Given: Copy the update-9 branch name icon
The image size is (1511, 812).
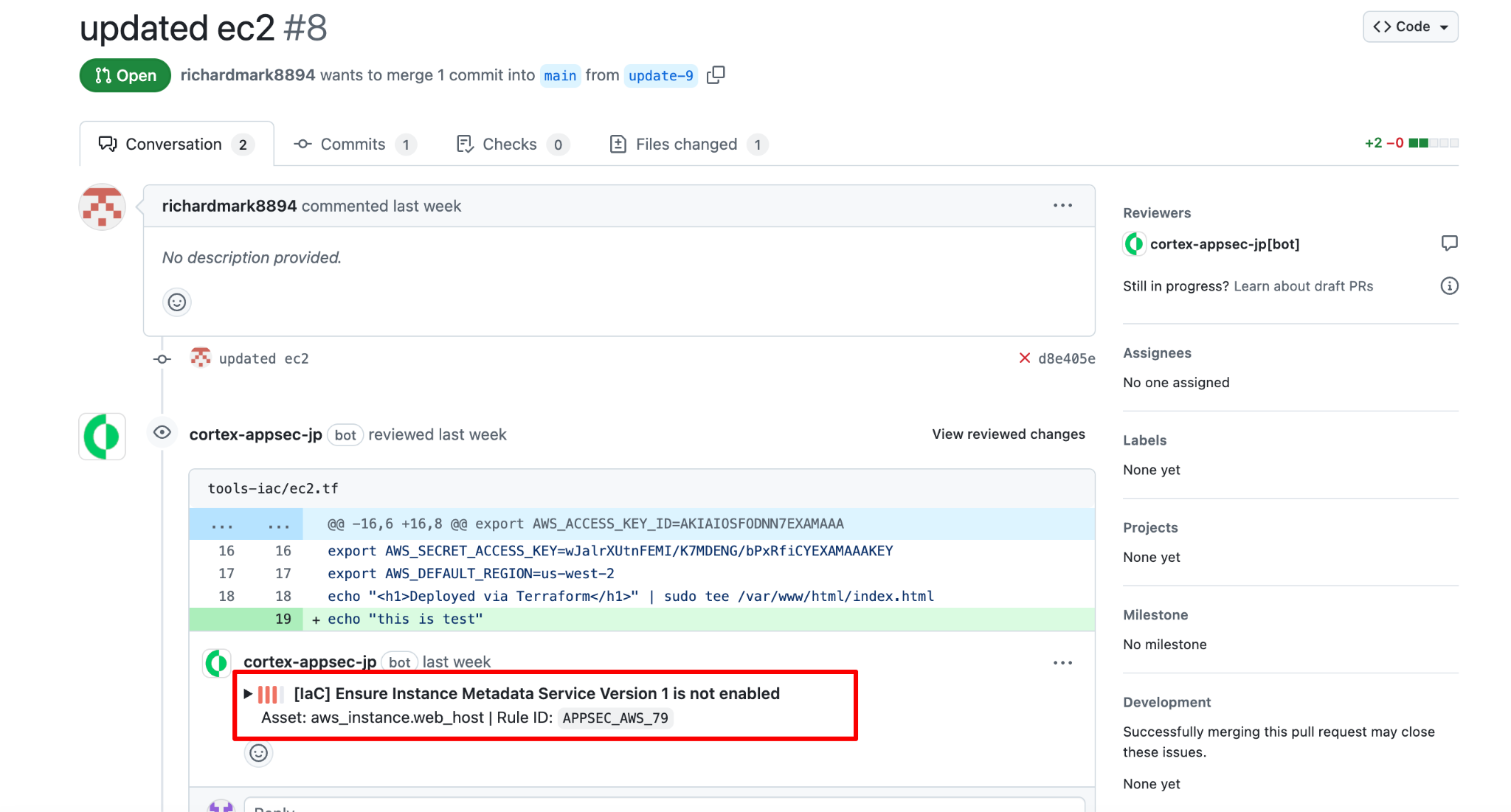Looking at the screenshot, I should coord(716,75).
